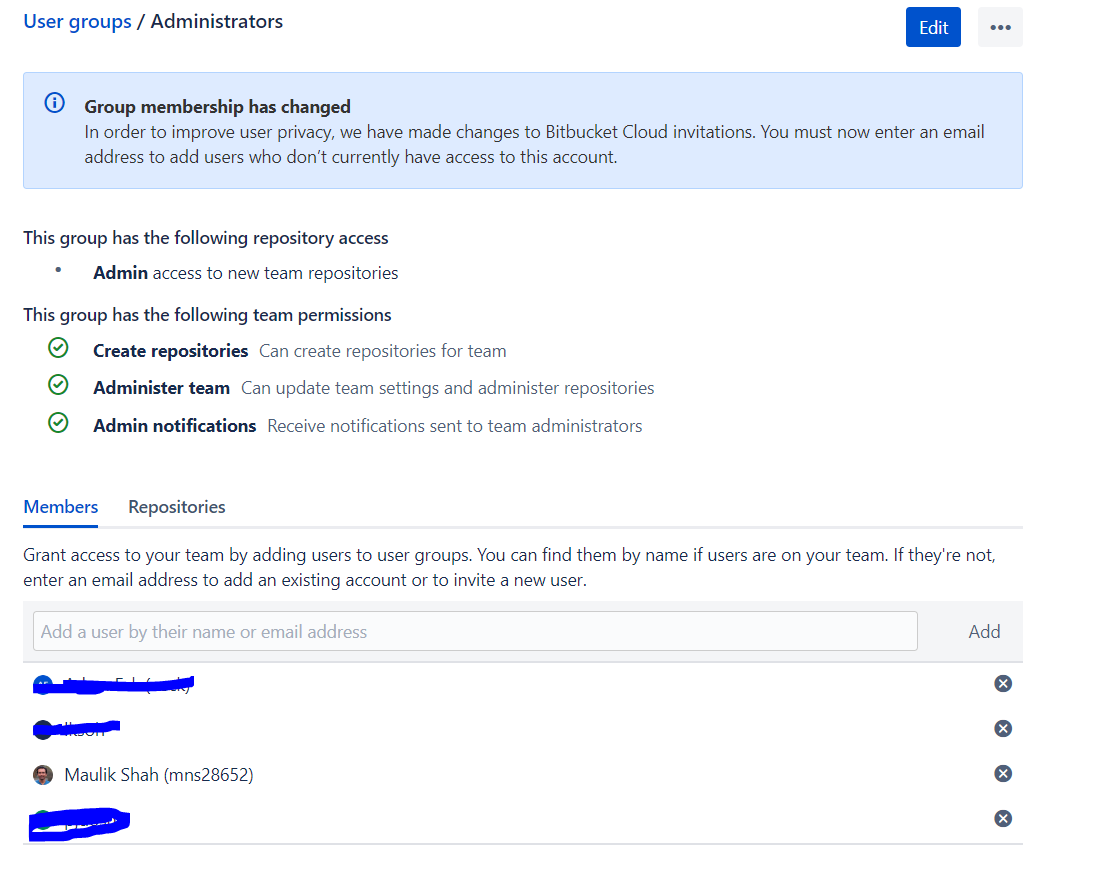The width and height of the screenshot is (1107, 876).
Task: Select the Members tab
Action: point(61,507)
